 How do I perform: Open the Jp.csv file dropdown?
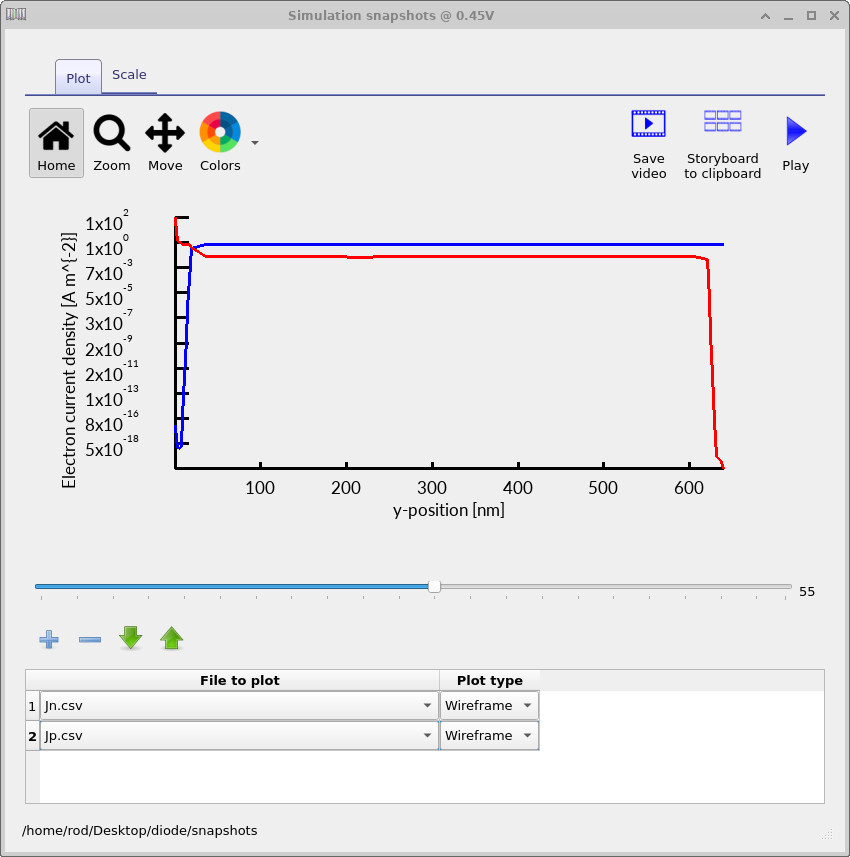tap(428, 736)
